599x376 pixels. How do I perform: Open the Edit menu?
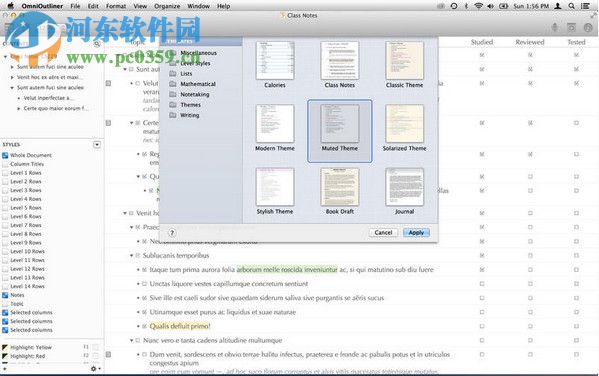click(x=93, y=6)
